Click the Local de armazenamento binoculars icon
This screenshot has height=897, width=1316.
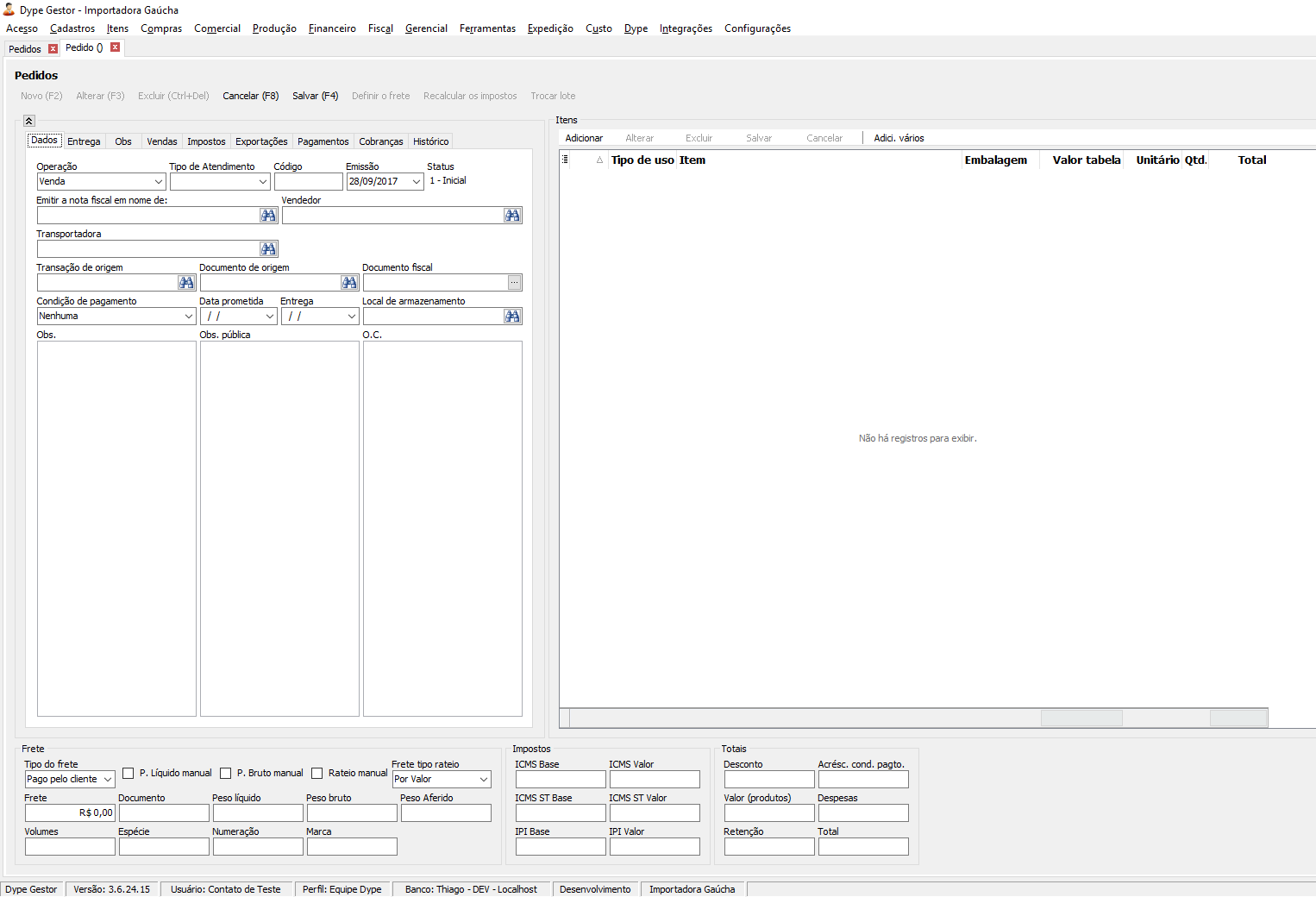coord(512,317)
